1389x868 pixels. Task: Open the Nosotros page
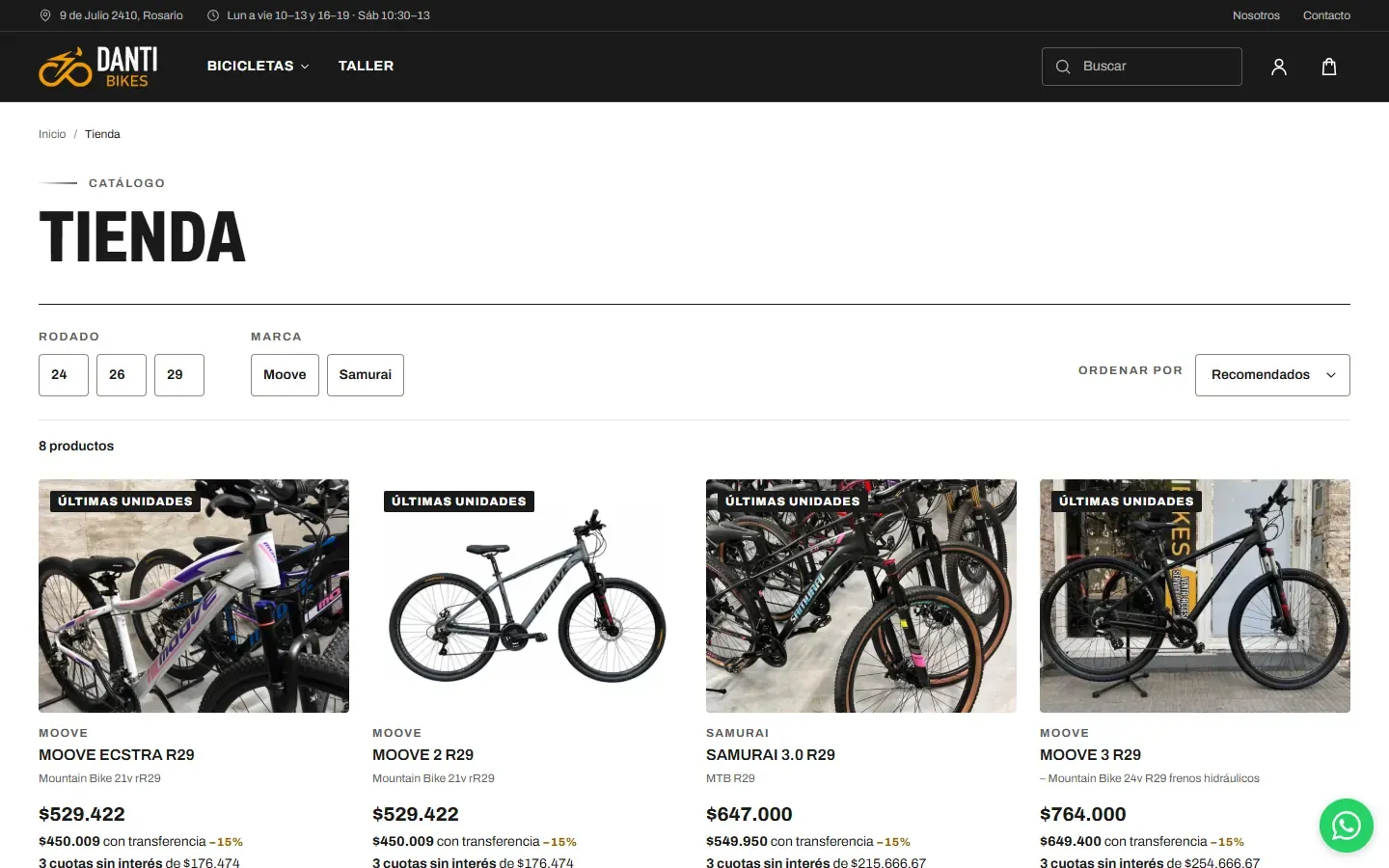pyautogui.click(x=1256, y=15)
